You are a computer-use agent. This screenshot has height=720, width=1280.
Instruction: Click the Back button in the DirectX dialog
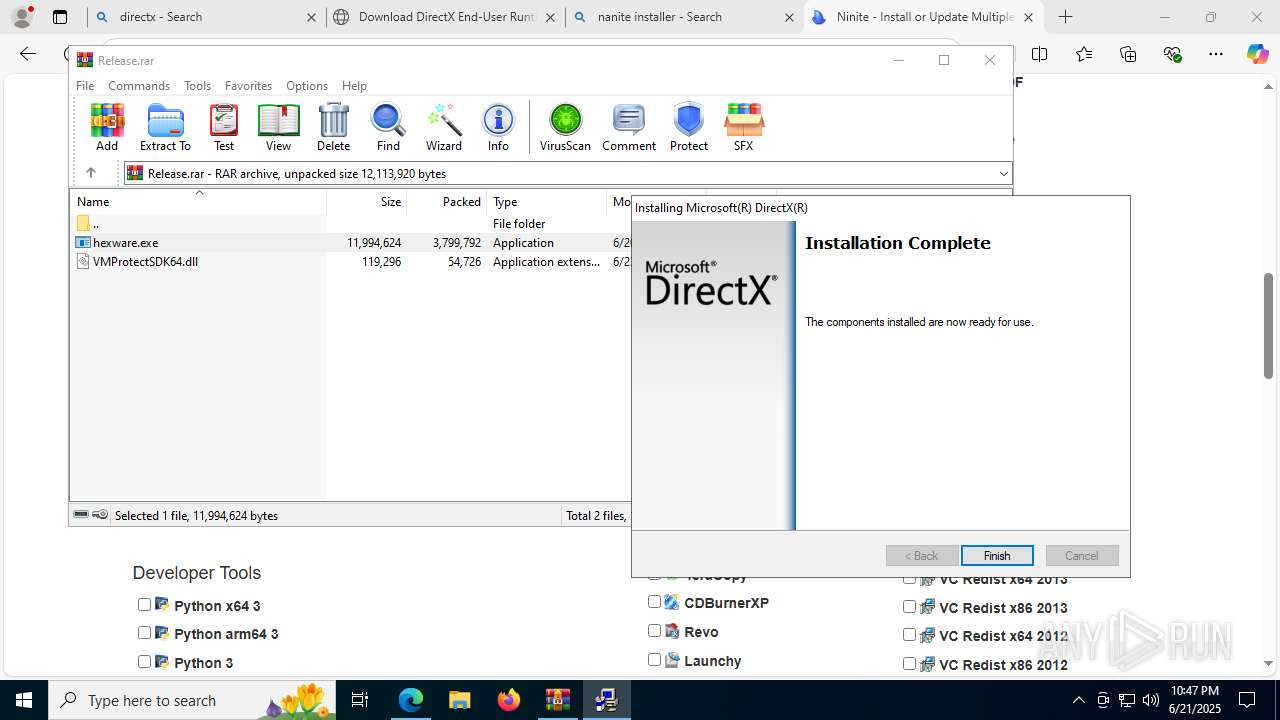click(922, 556)
